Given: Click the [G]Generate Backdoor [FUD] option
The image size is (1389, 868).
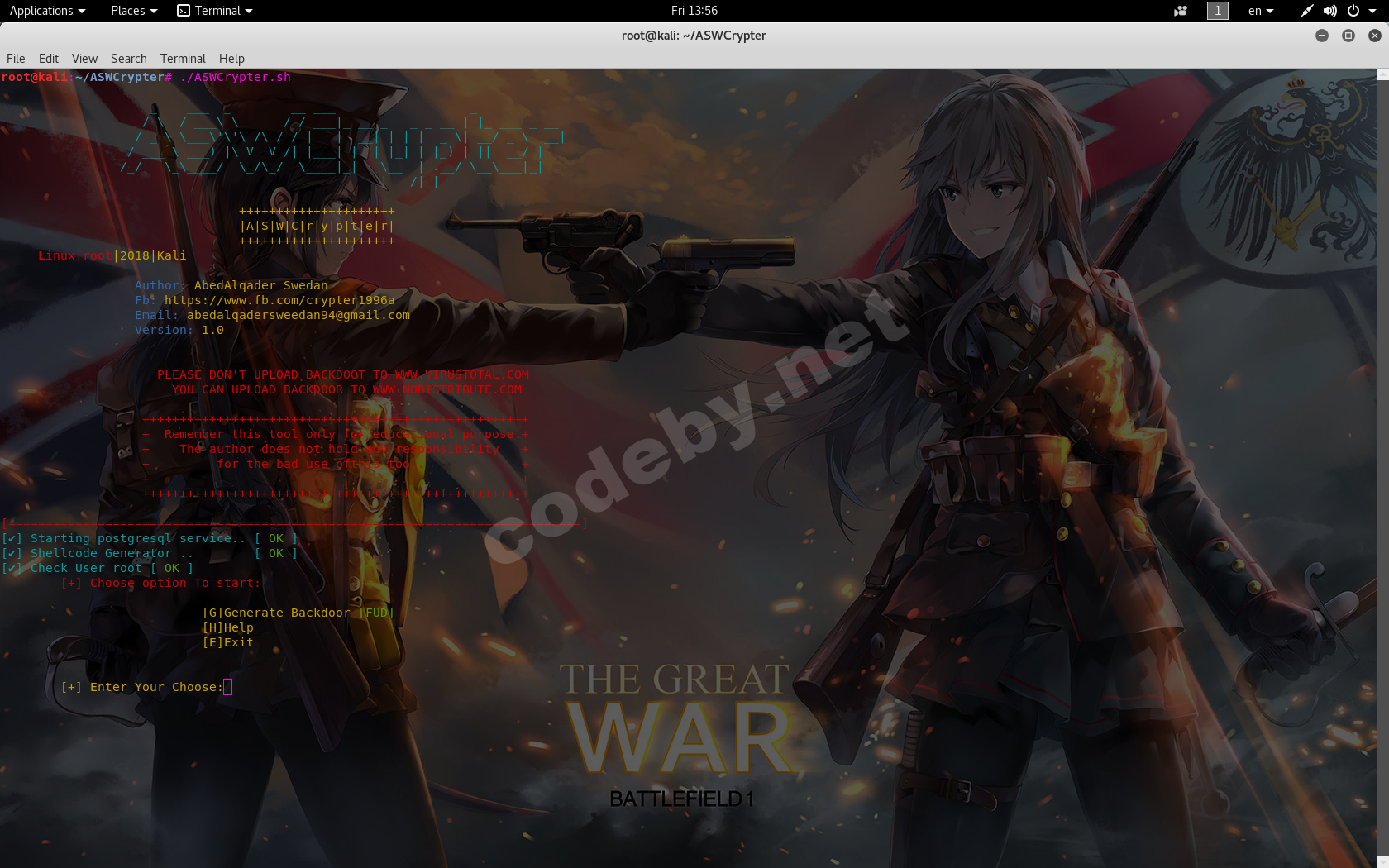Looking at the screenshot, I should 298,613.
